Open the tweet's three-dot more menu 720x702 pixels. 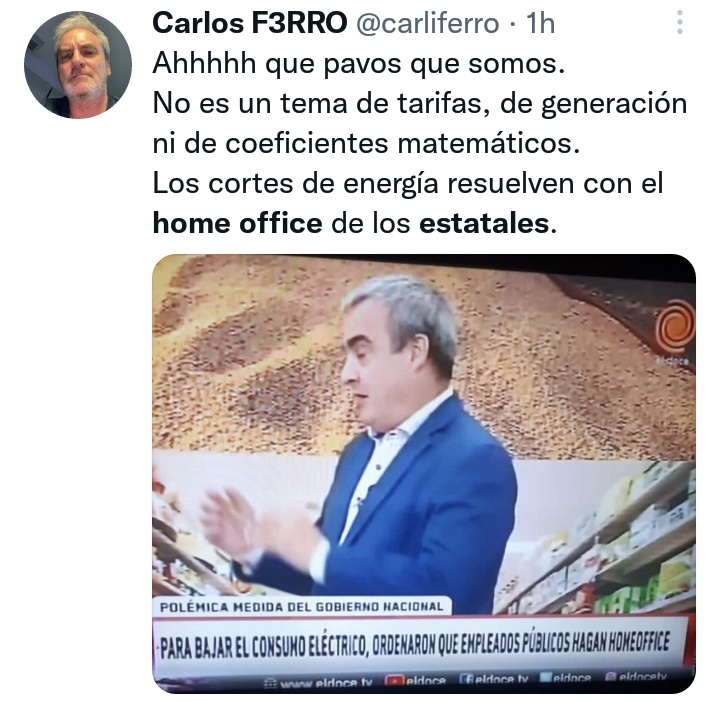(x=680, y=22)
